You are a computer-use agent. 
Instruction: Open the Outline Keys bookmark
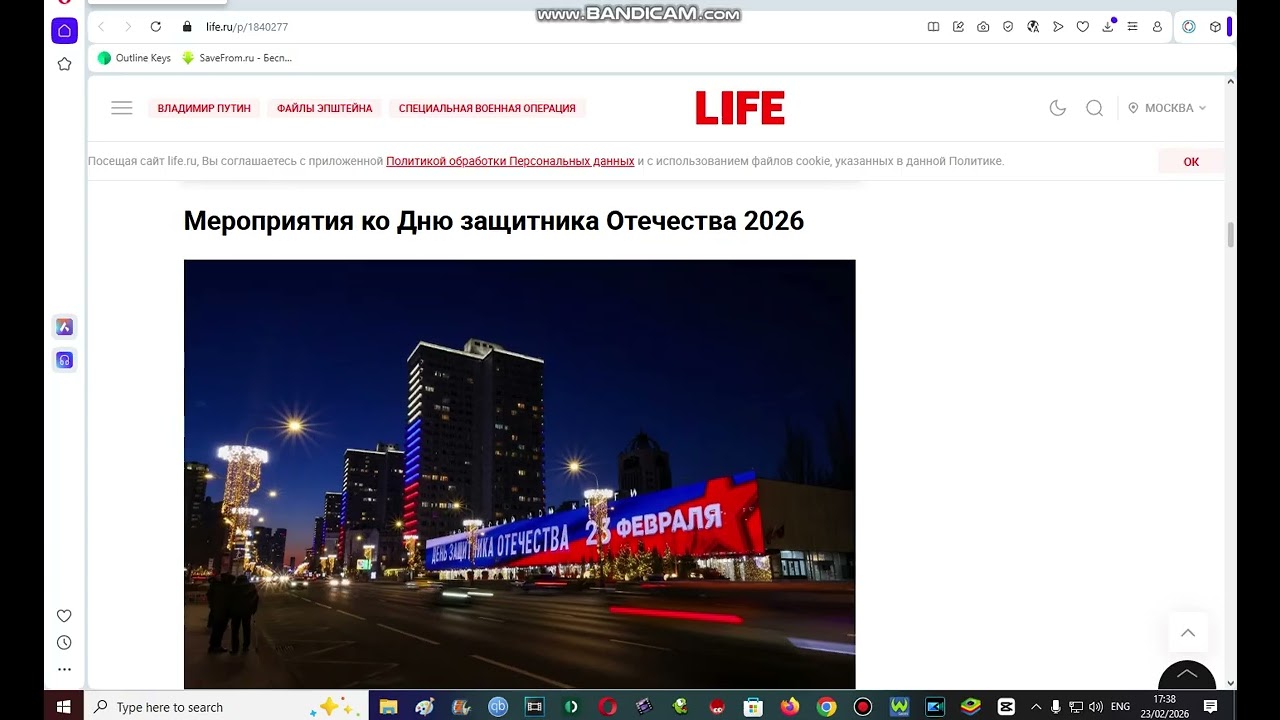pos(134,58)
